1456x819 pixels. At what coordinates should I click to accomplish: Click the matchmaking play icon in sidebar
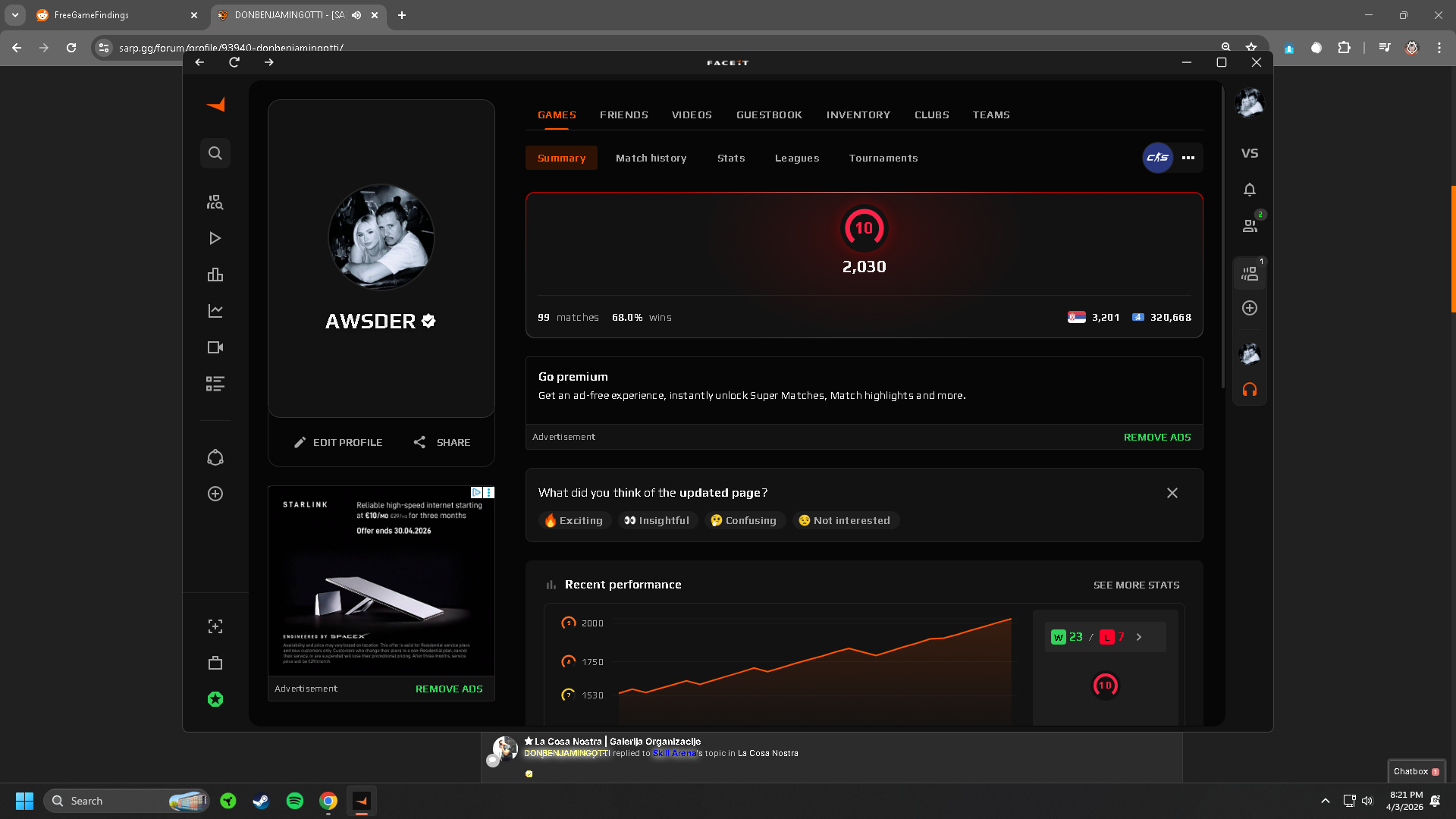coord(215,238)
